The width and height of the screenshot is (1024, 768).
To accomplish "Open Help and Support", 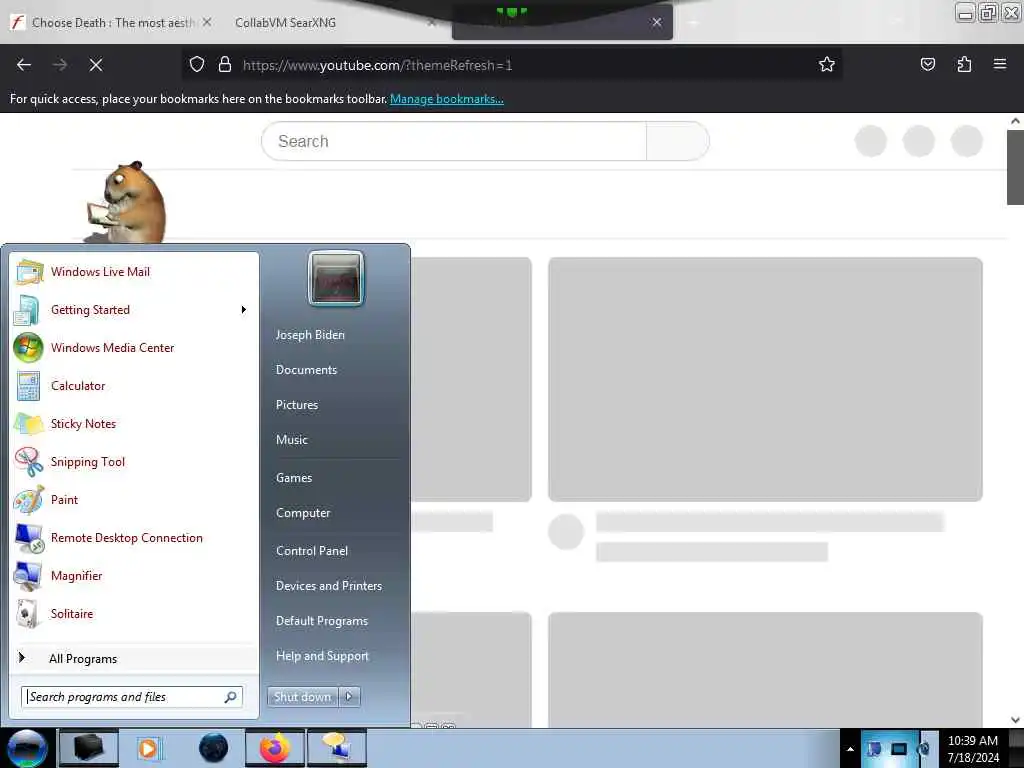I will (322, 656).
